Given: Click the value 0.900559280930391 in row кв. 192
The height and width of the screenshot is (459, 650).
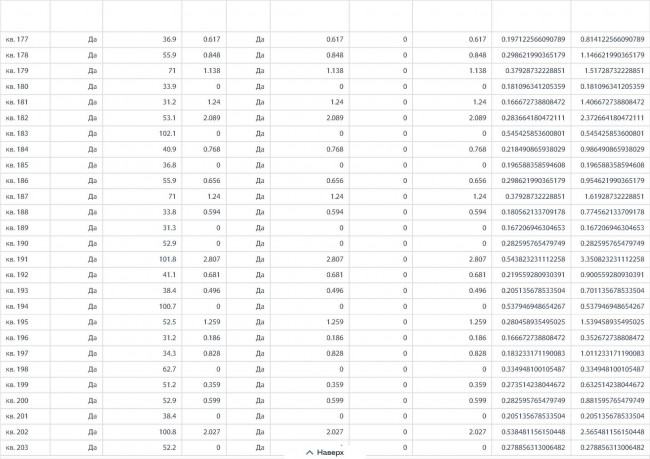Looking at the screenshot, I should tap(612, 275).
